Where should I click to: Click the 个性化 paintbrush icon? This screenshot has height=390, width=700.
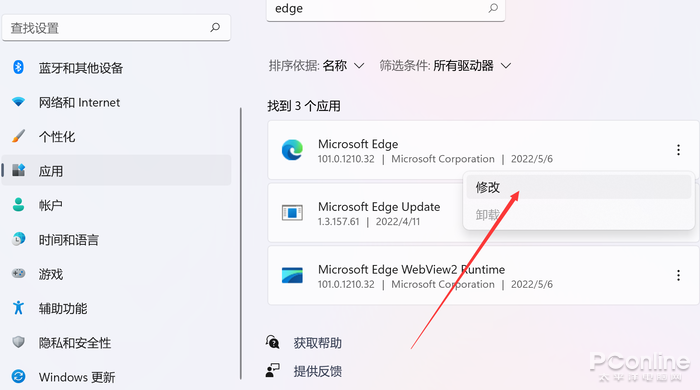[18, 136]
